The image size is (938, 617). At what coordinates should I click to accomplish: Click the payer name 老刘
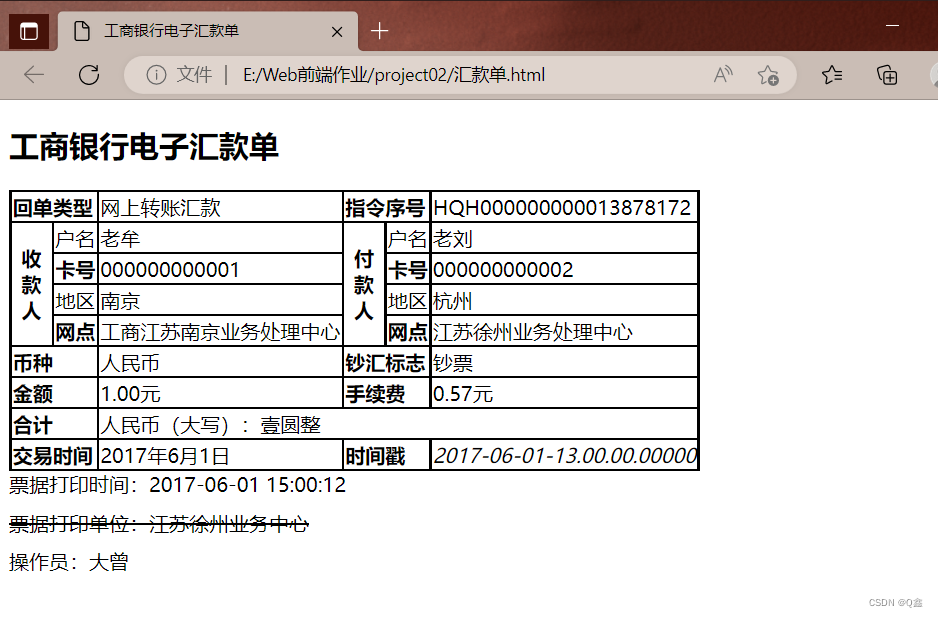pyautogui.click(x=453, y=239)
